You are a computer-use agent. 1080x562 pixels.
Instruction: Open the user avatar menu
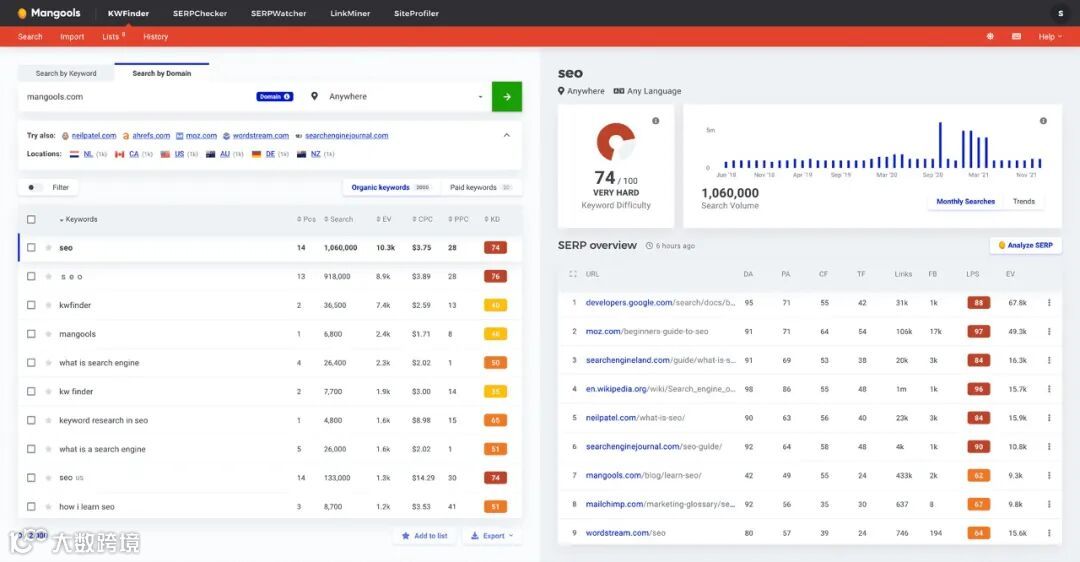(1060, 13)
